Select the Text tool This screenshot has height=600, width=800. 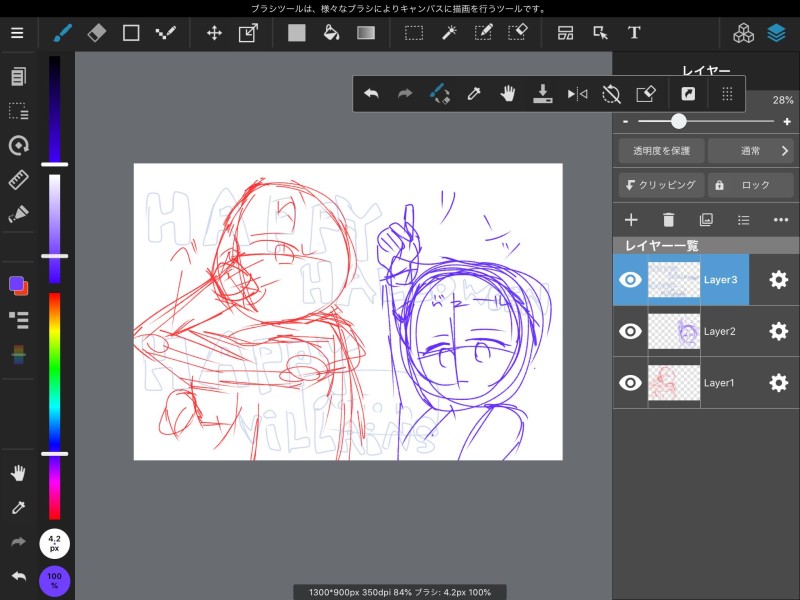tap(633, 33)
